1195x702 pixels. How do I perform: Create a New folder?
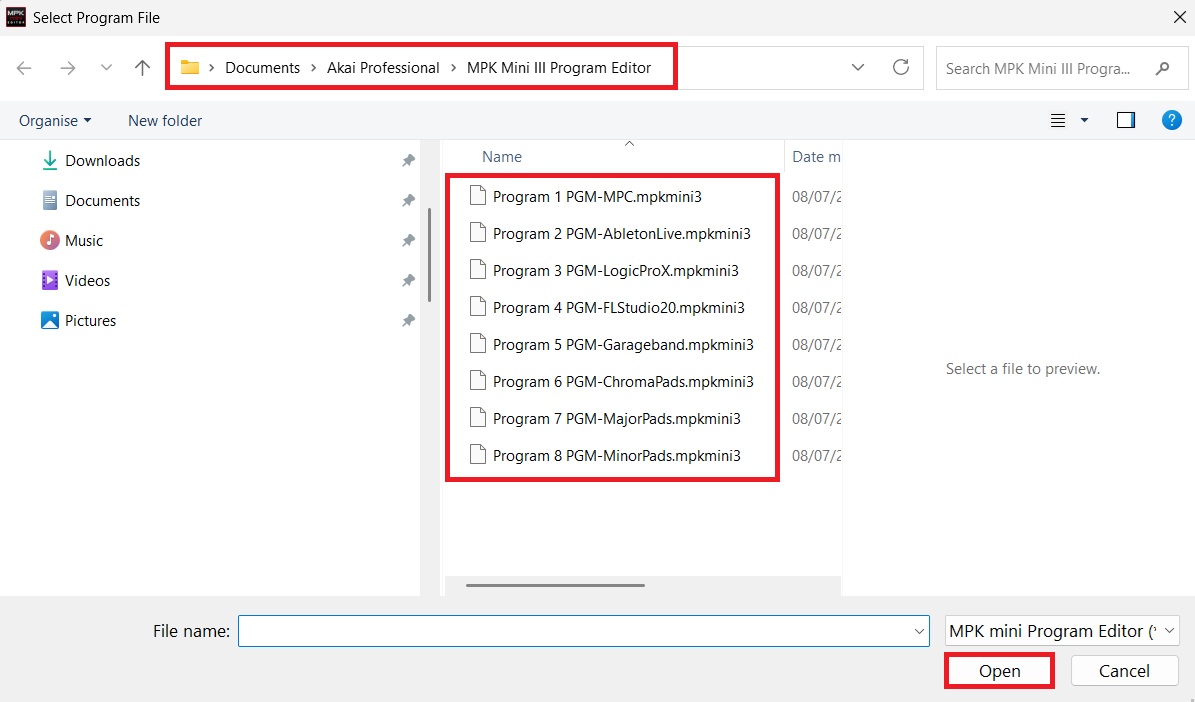click(x=165, y=120)
